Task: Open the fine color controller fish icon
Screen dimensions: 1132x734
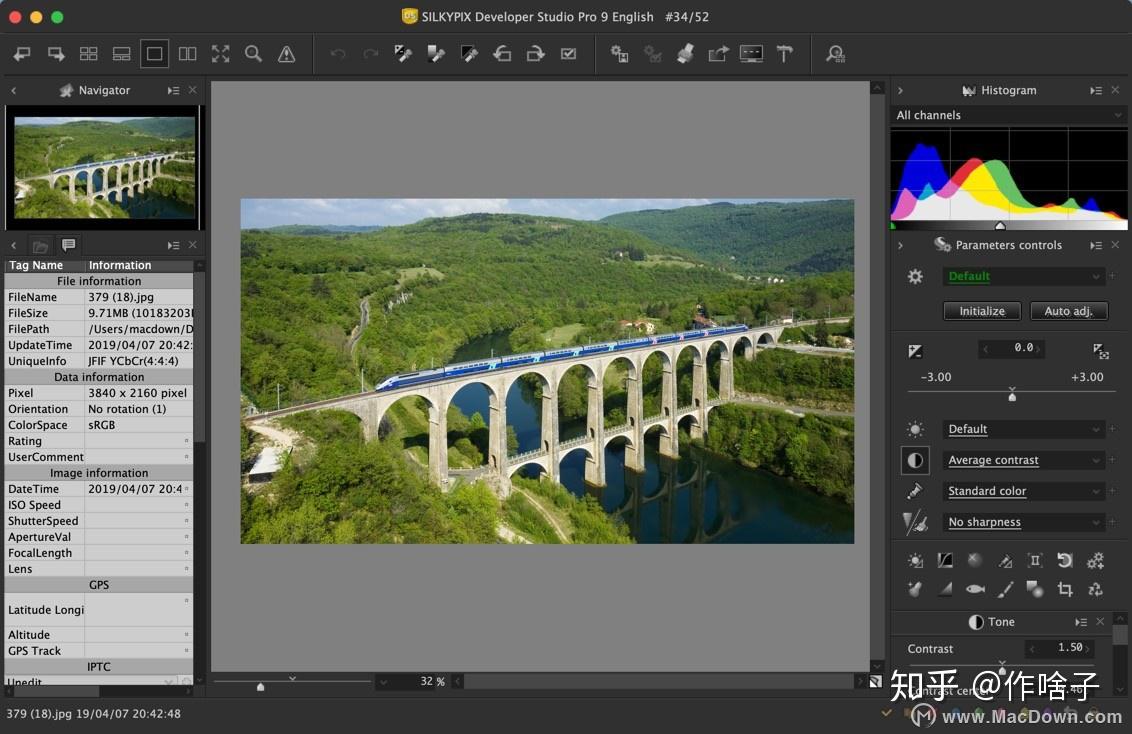Action: point(975,589)
